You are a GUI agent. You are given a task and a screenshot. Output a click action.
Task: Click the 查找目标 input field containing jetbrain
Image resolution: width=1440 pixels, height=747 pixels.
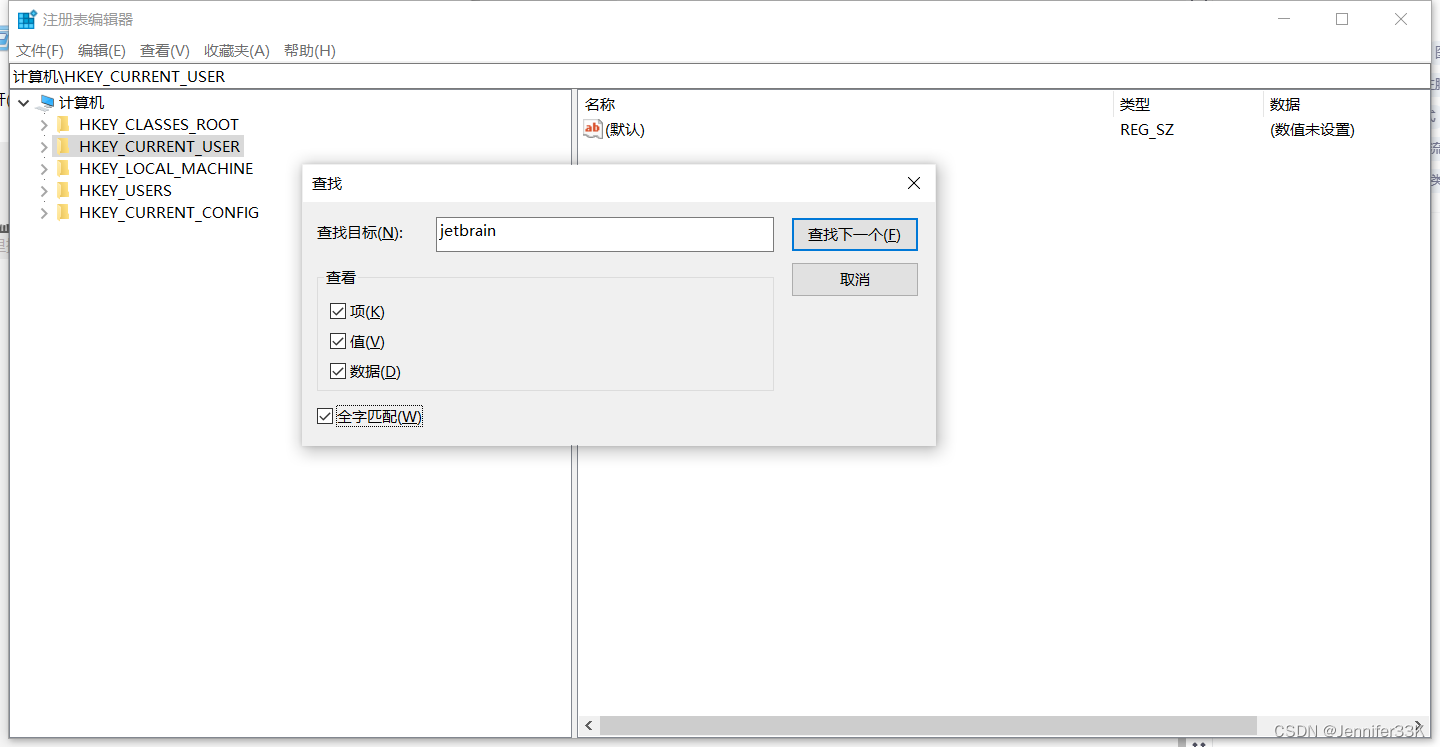point(604,234)
